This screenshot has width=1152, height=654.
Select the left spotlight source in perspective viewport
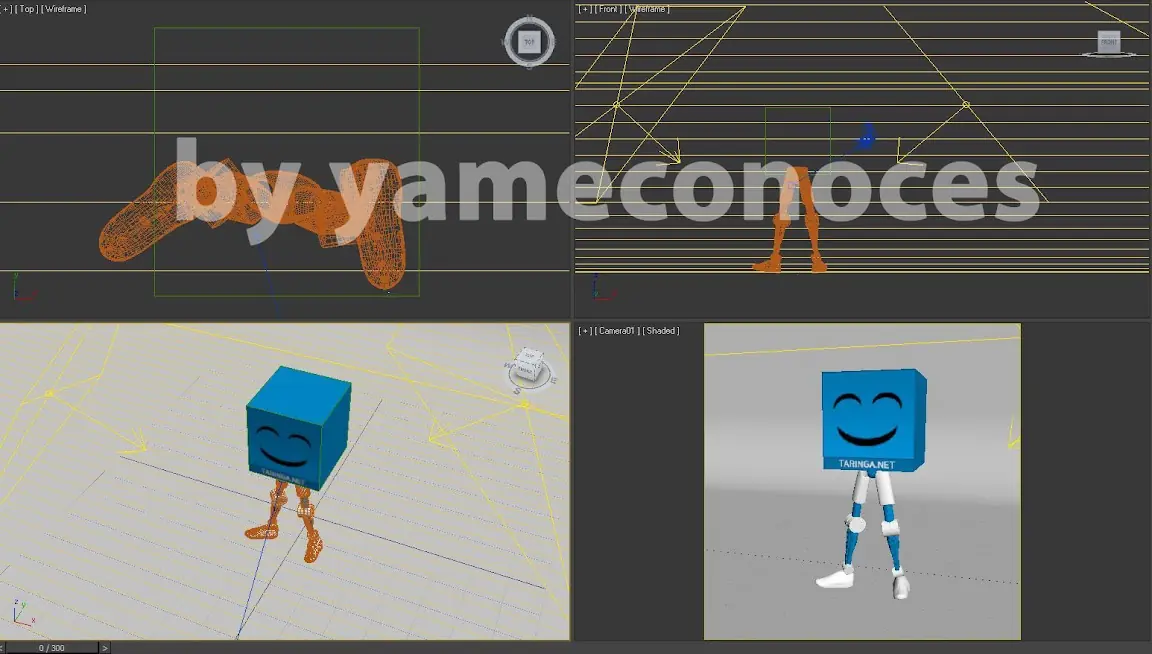[49, 394]
